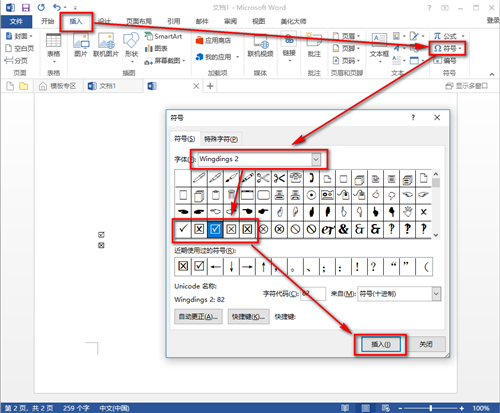Click the Undo arrow icon

(x=57, y=7)
